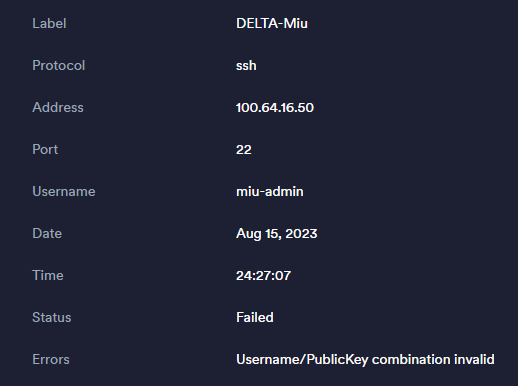Select the port value 22
Viewport: 518px width, 386px height.
[x=244, y=150]
